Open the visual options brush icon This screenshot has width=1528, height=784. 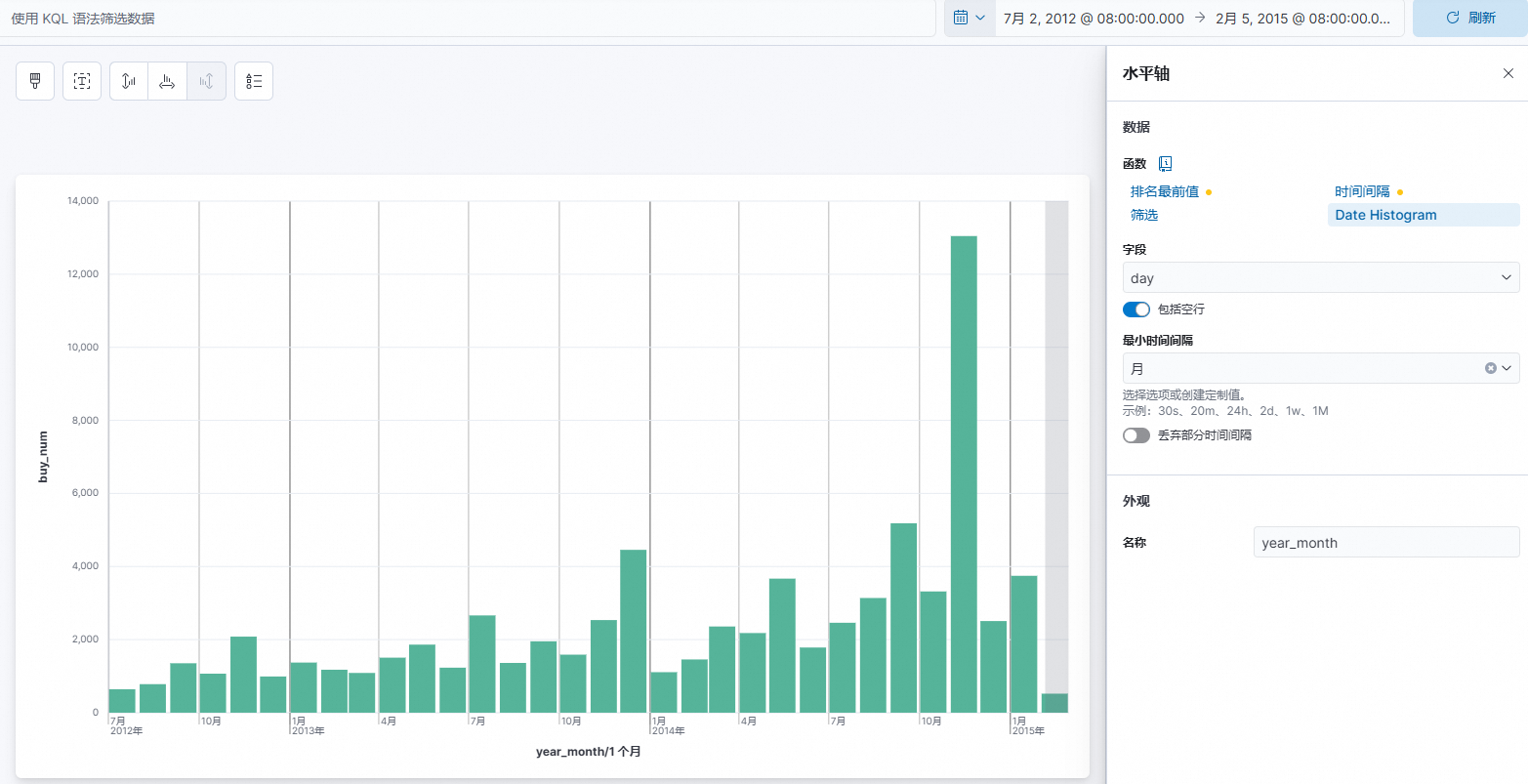coord(35,81)
